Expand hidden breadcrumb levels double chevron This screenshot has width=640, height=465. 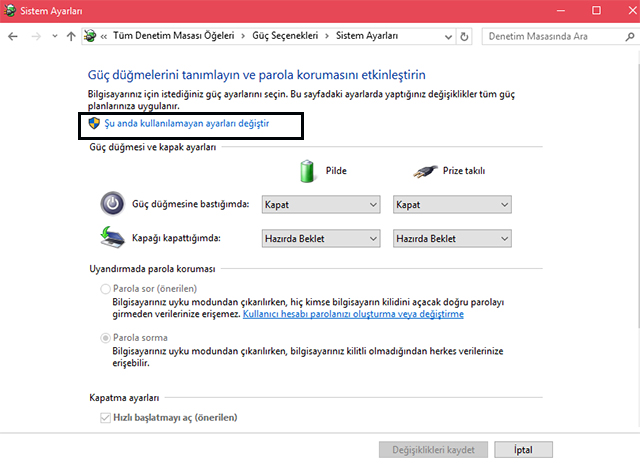(104, 36)
